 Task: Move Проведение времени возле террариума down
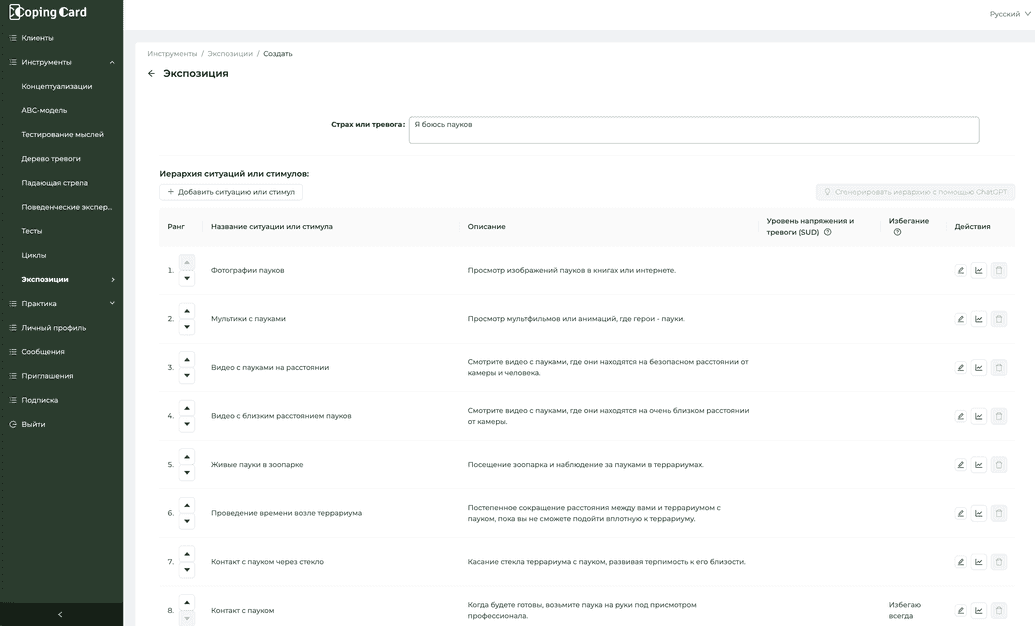(187, 521)
